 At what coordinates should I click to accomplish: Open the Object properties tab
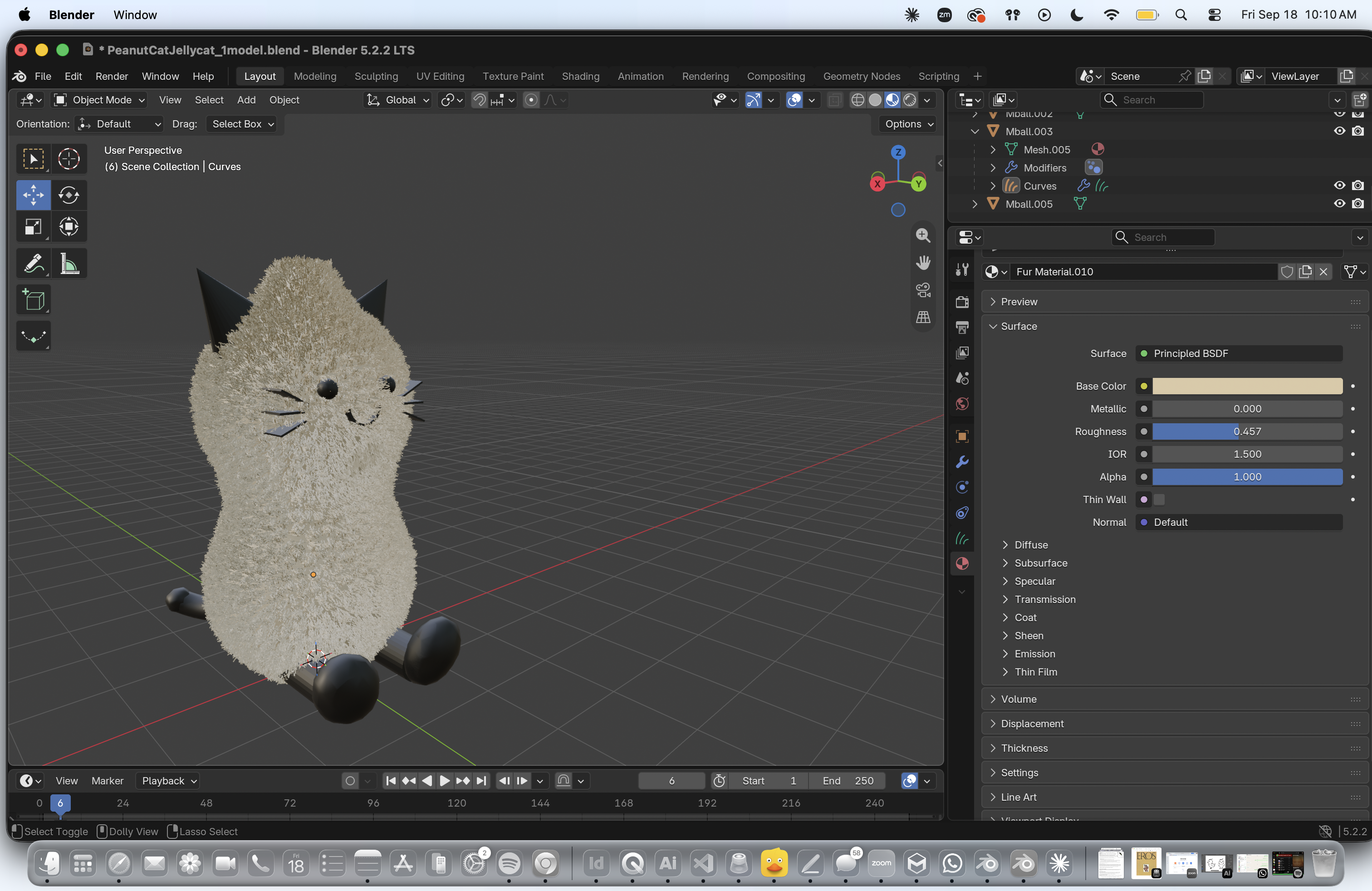[961, 436]
